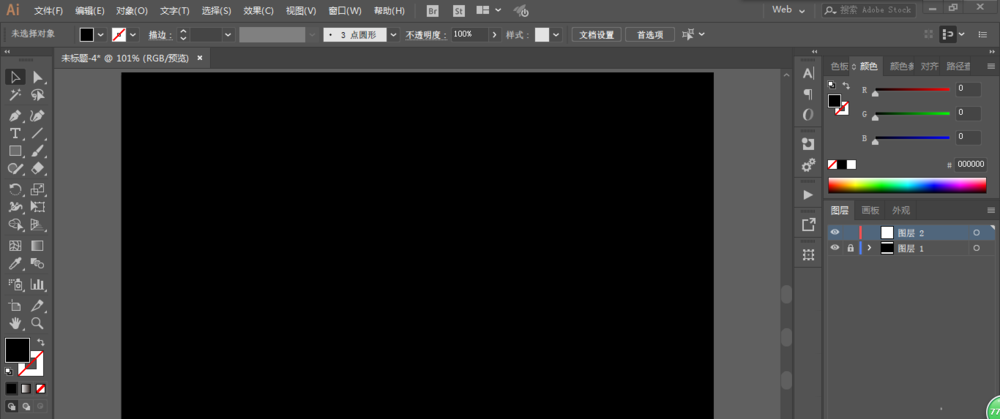1000x419 pixels.
Task: Set None mode button in toolbox
Action: (x=40, y=388)
